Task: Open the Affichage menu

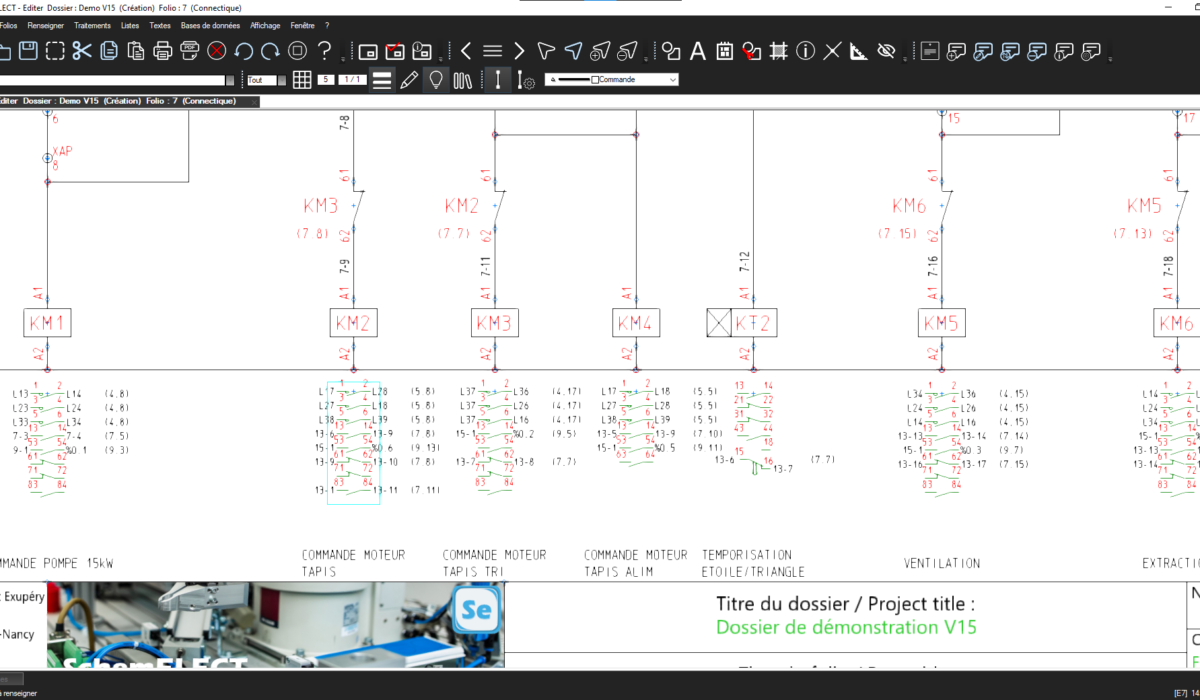Action: click(265, 25)
